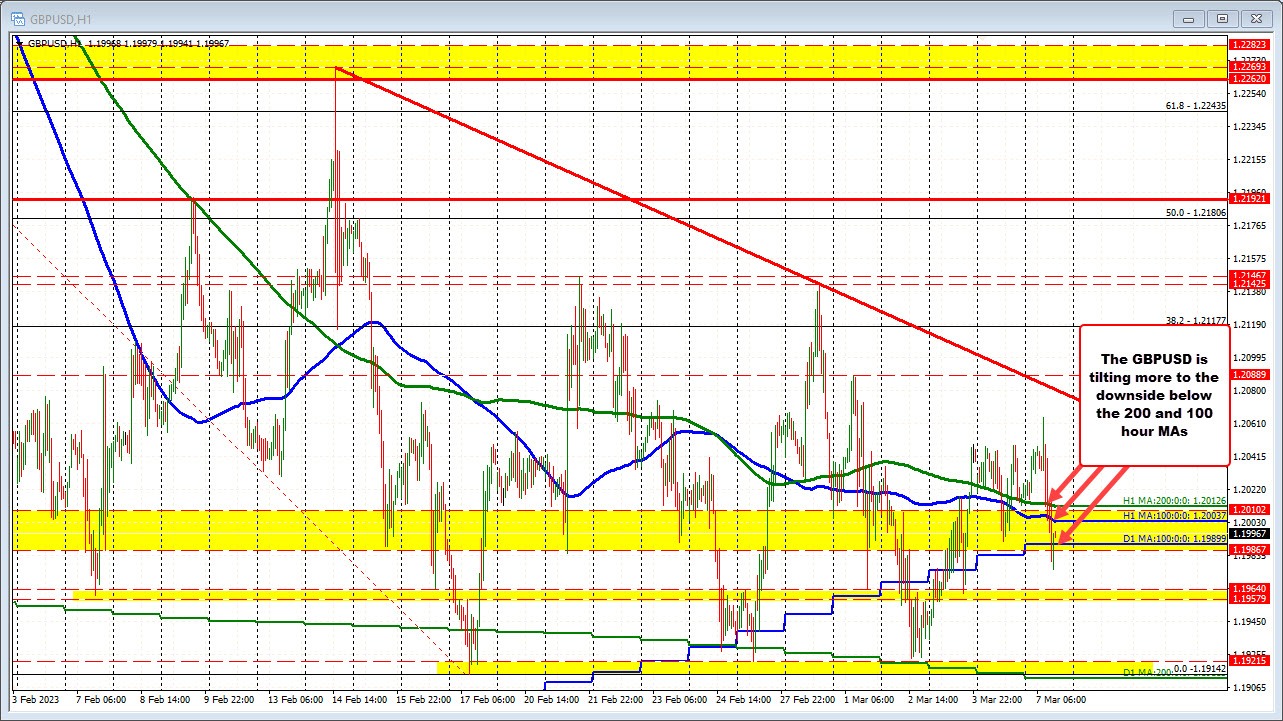Click the '24 Feb 14:00' time axis label
The width and height of the screenshot is (1283, 721).
click(746, 700)
